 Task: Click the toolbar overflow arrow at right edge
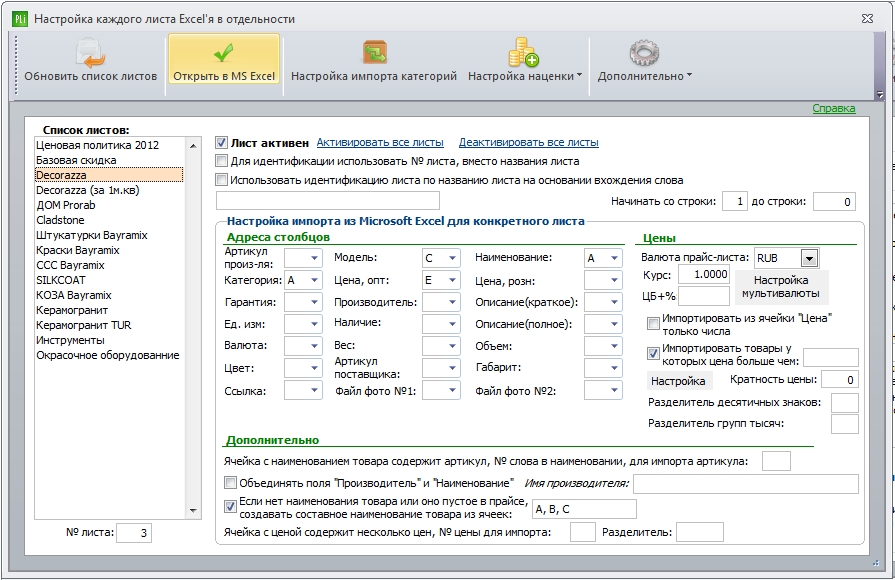[x=880, y=94]
